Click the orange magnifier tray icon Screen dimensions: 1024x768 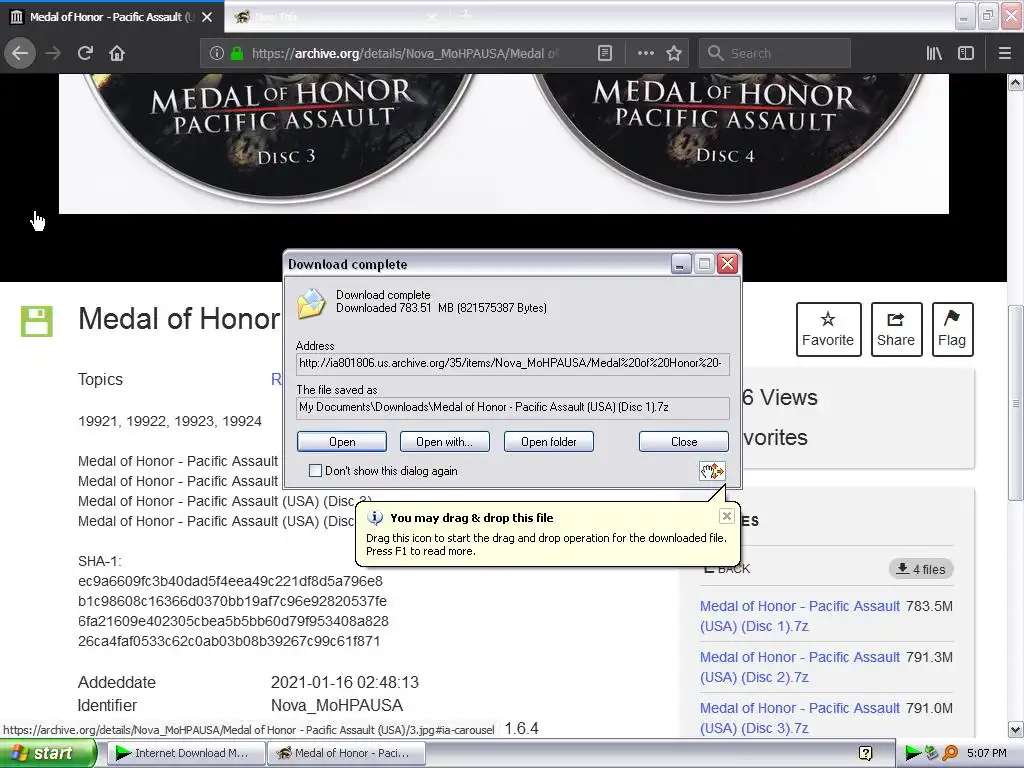pos(950,754)
